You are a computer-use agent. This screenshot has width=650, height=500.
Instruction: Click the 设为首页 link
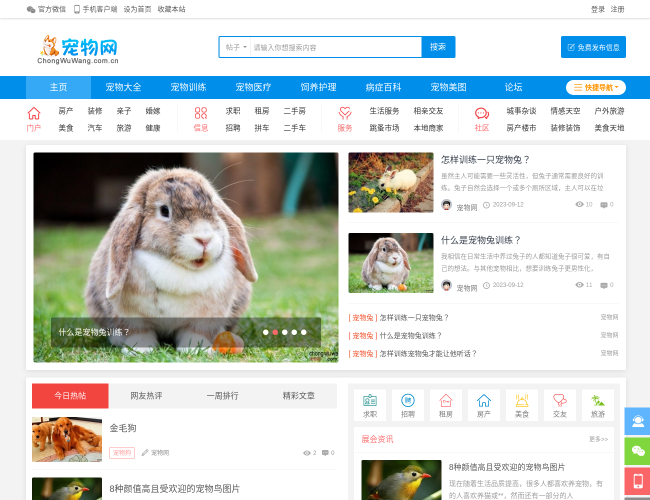(137, 9)
